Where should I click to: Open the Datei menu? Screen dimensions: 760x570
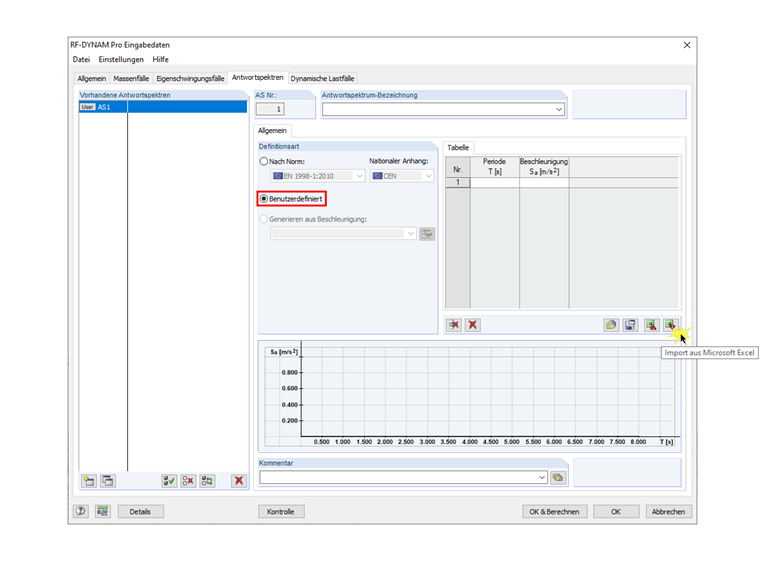81,59
